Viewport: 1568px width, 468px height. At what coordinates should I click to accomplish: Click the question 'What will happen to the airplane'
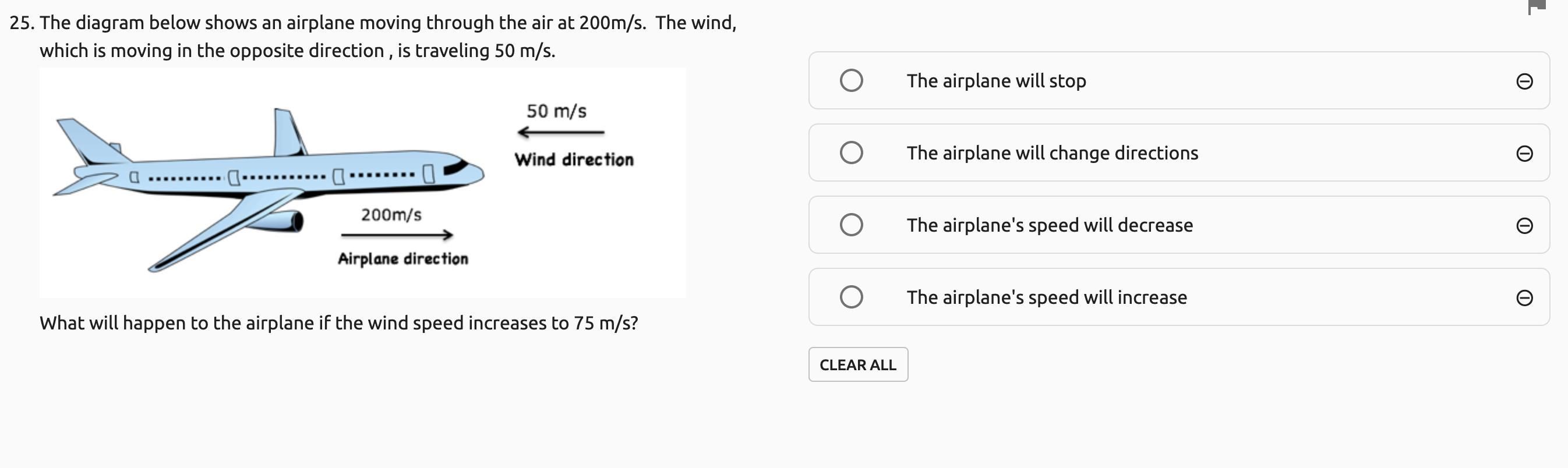click(x=338, y=323)
